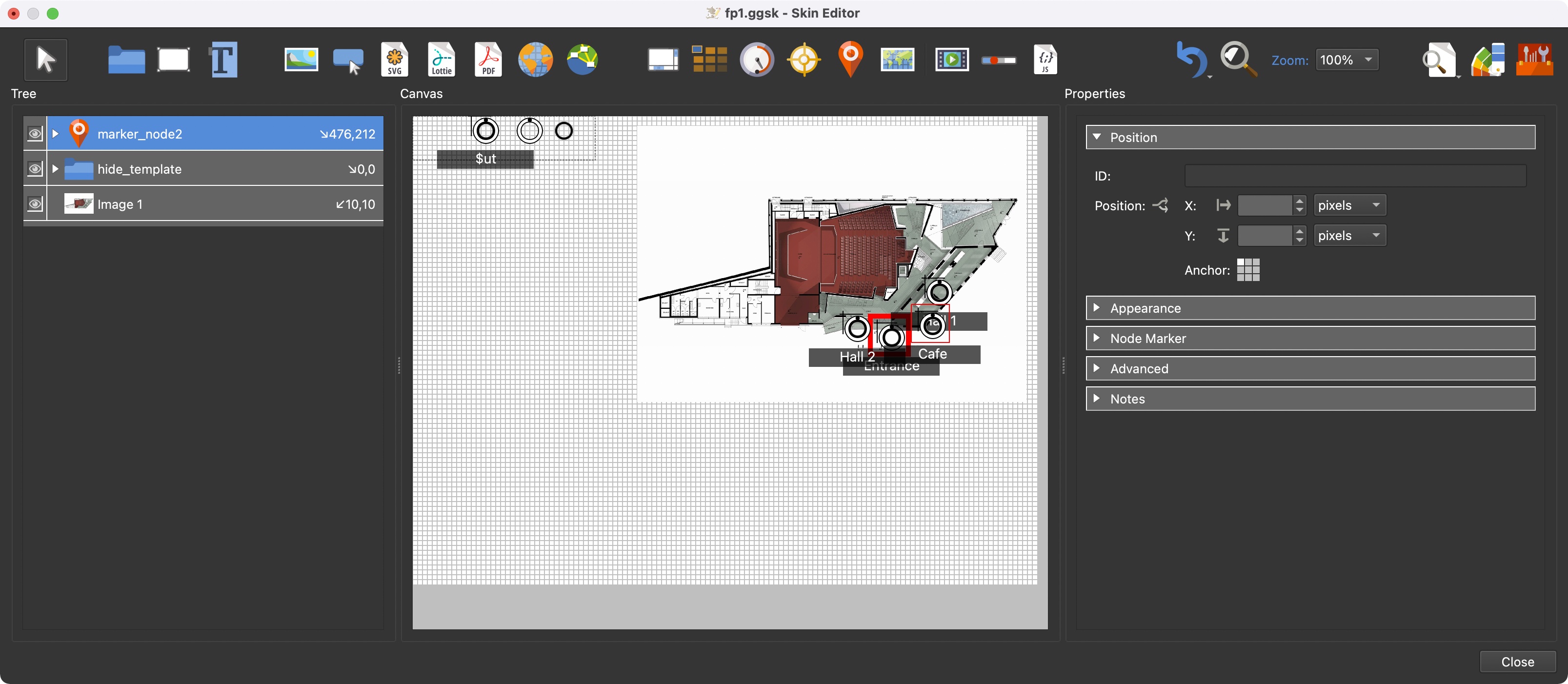Open the X position units dropdown
Image resolution: width=1568 pixels, height=684 pixels.
pyautogui.click(x=1349, y=206)
